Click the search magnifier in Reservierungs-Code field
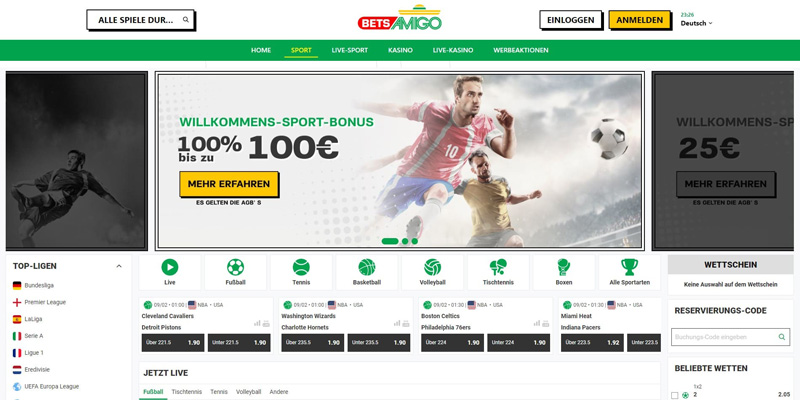This screenshot has height=400, width=800. [782, 337]
